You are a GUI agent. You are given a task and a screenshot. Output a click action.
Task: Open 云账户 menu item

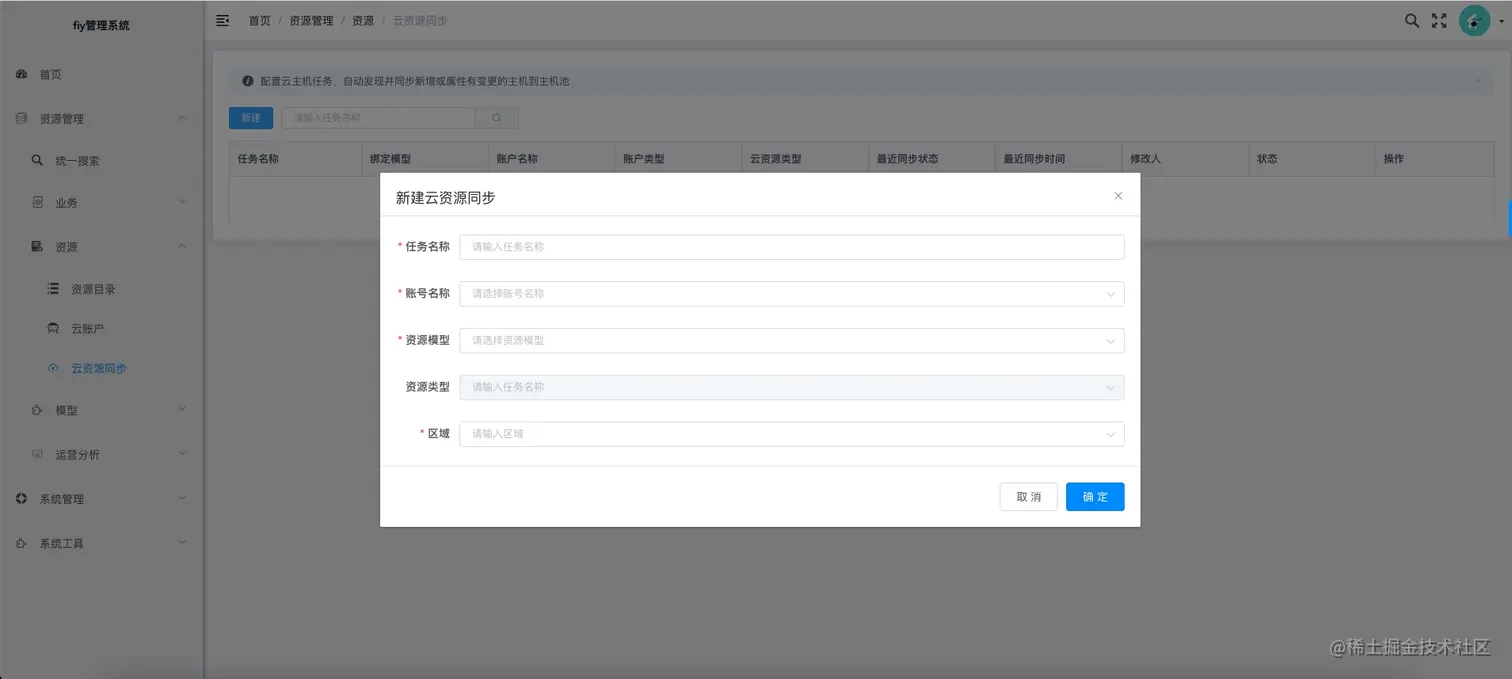[87, 329]
